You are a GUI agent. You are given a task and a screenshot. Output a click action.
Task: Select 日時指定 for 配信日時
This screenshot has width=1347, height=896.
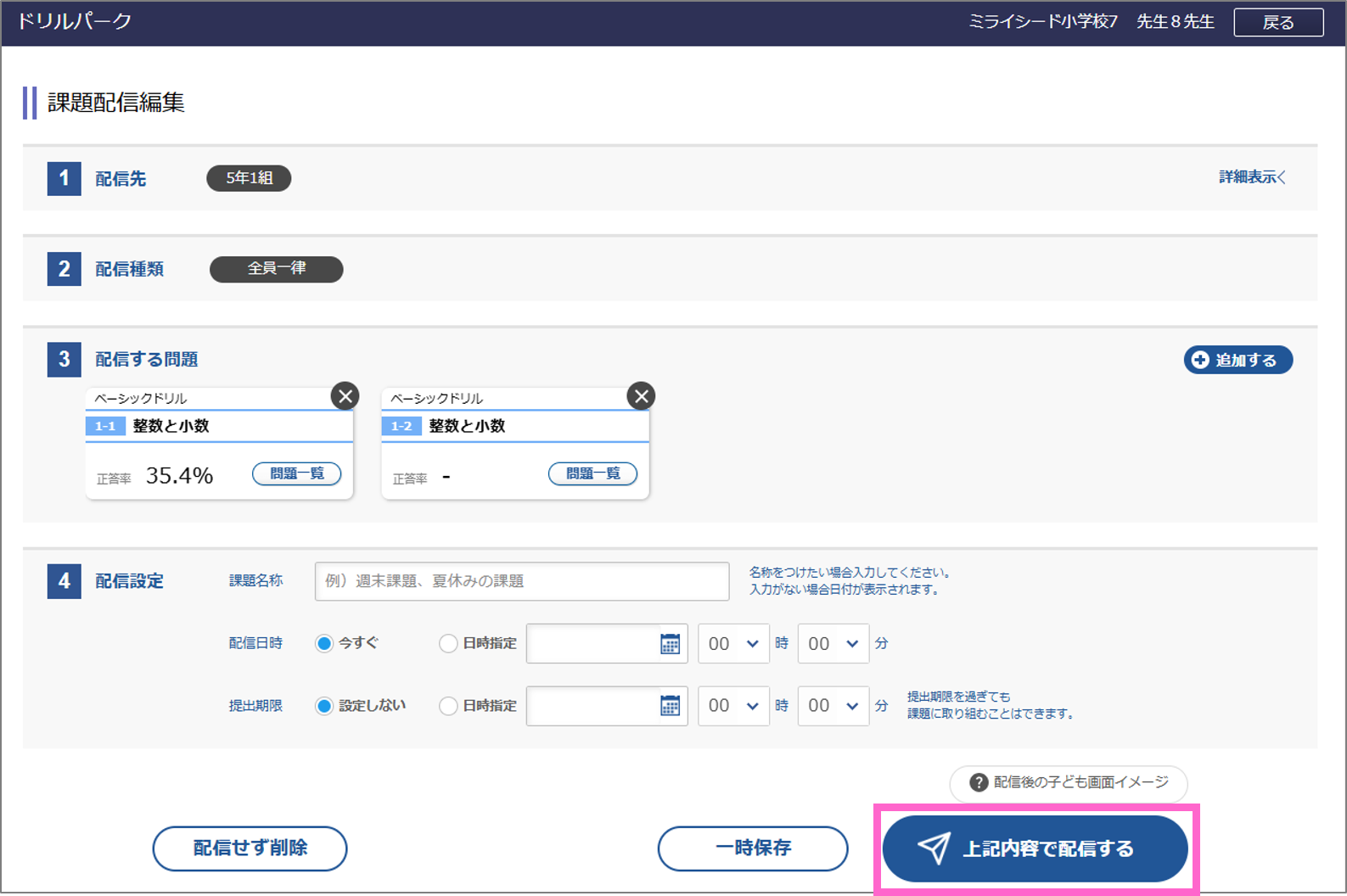(x=448, y=644)
